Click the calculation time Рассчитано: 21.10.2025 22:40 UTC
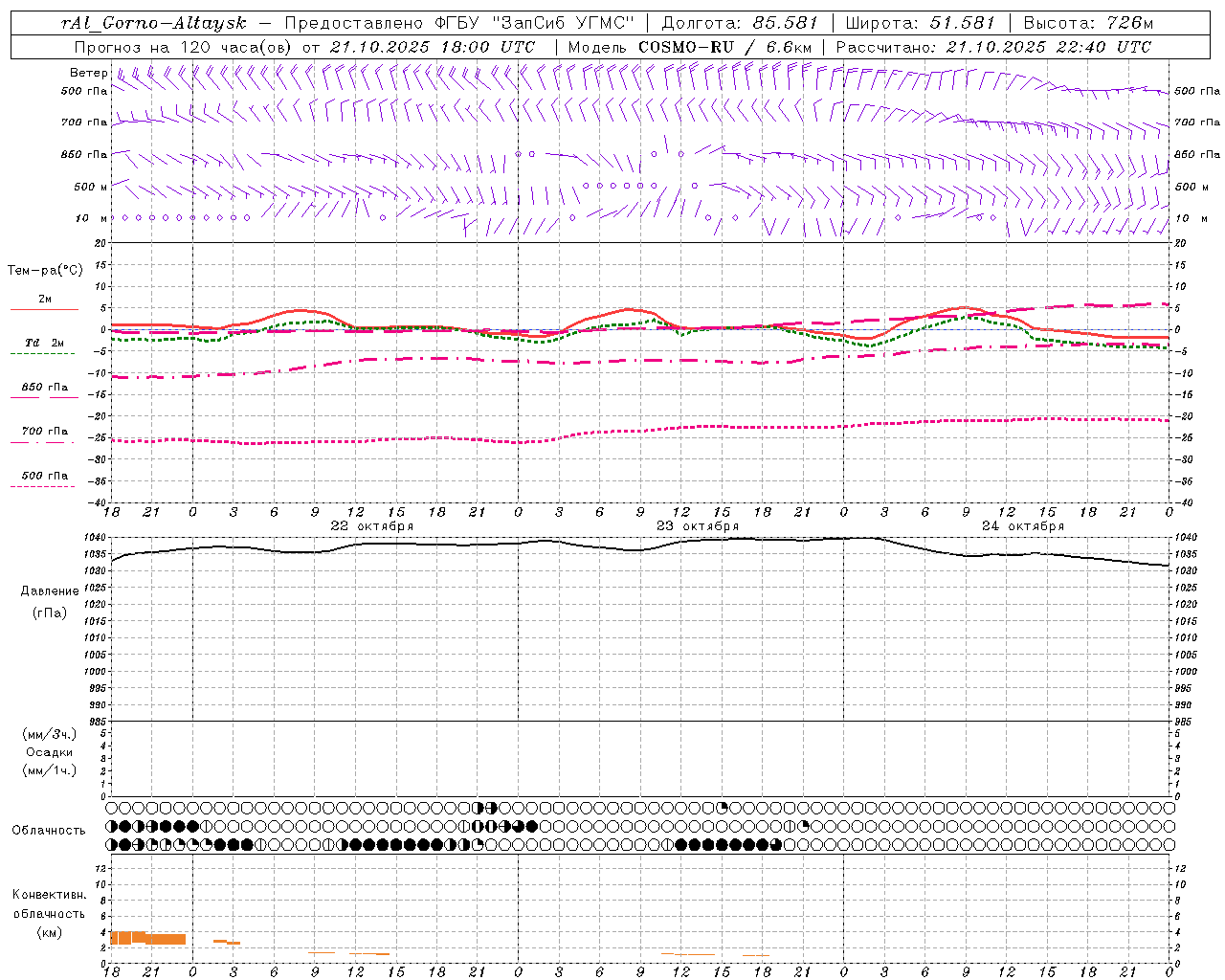 tap(993, 47)
